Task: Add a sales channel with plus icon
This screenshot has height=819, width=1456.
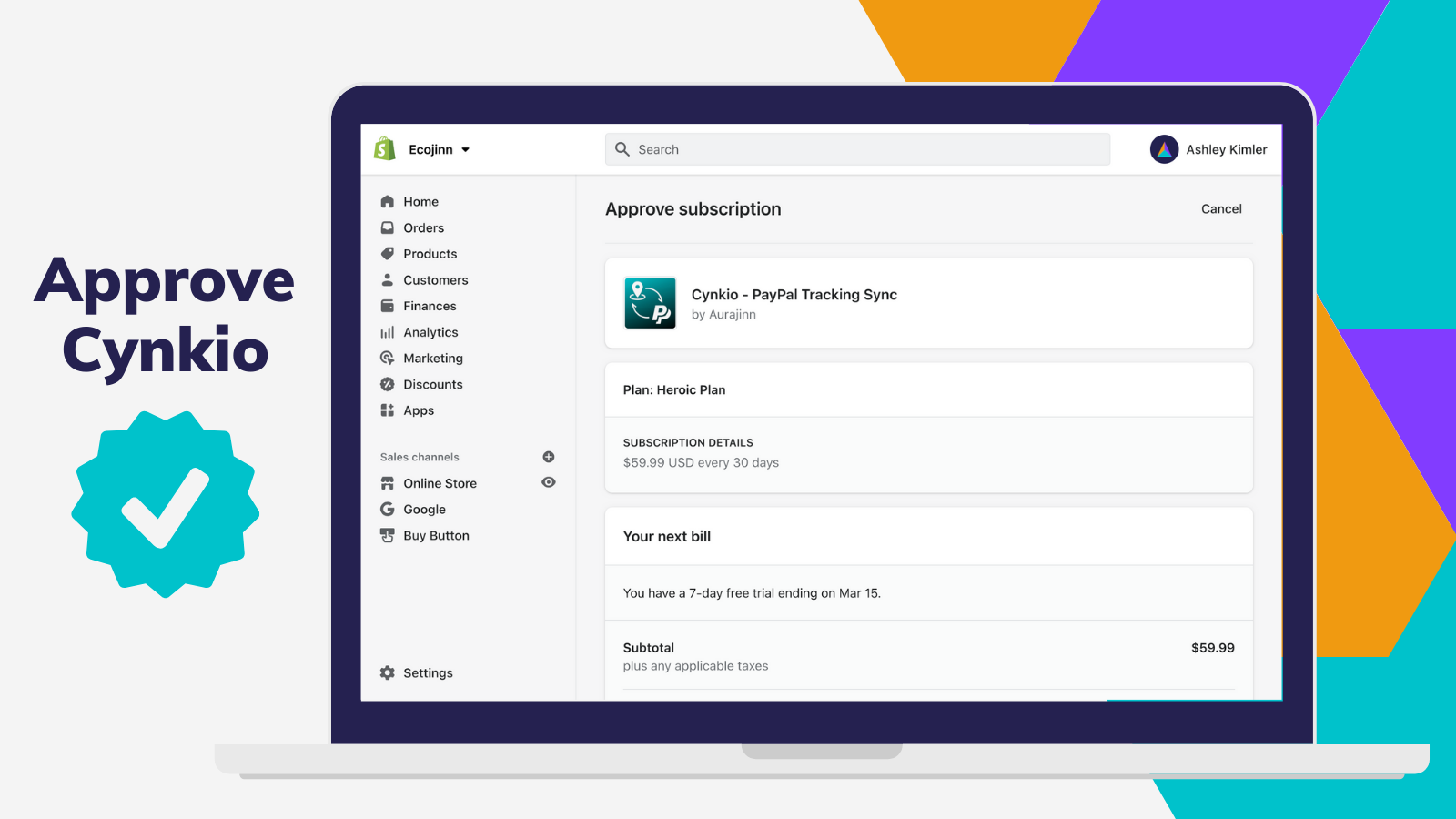Action: (x=549, y=457)
